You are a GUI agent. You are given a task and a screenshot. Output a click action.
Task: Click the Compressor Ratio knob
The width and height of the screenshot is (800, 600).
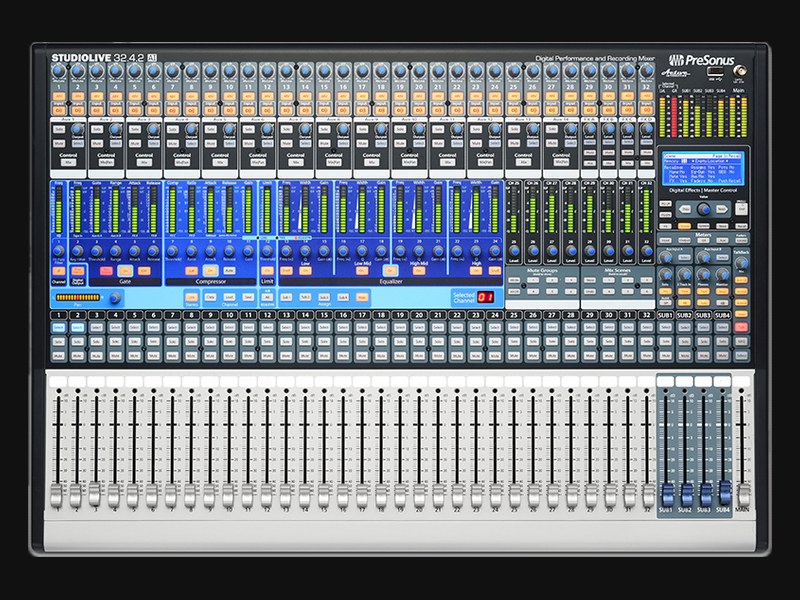[191, 251]
